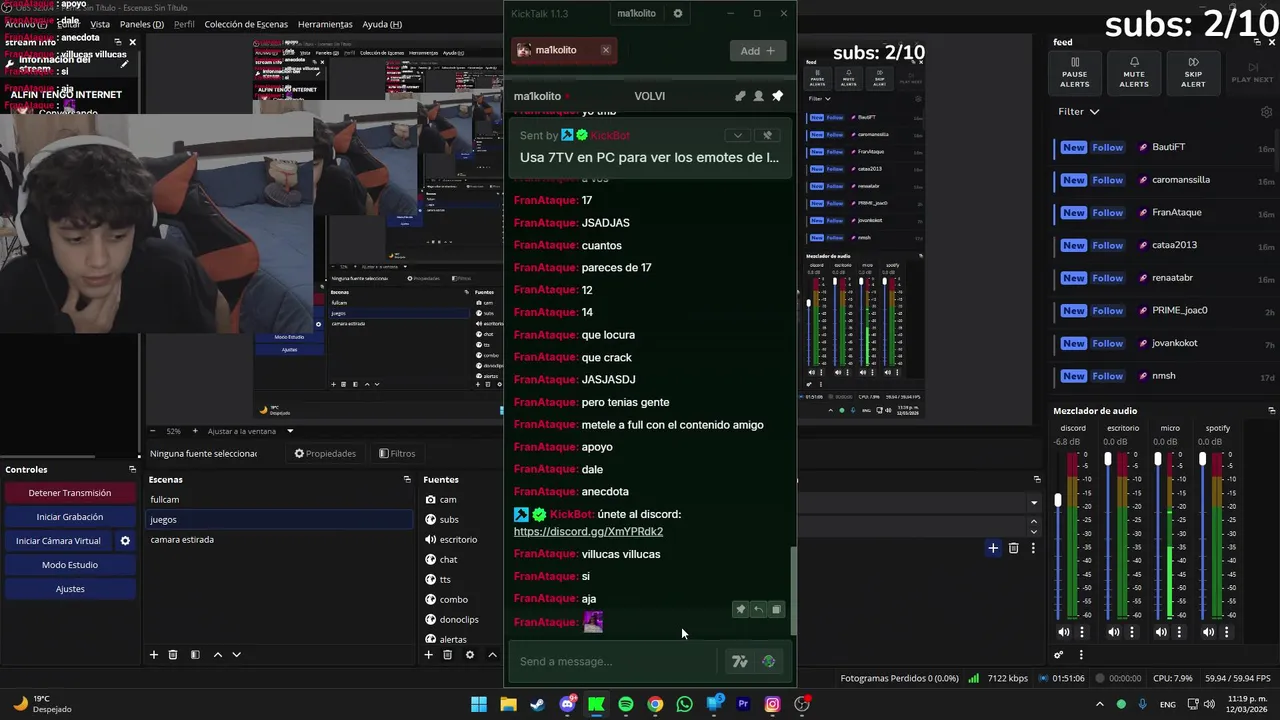Open Vista menu in OBS

pyautogui.click(x=100, y=24)
